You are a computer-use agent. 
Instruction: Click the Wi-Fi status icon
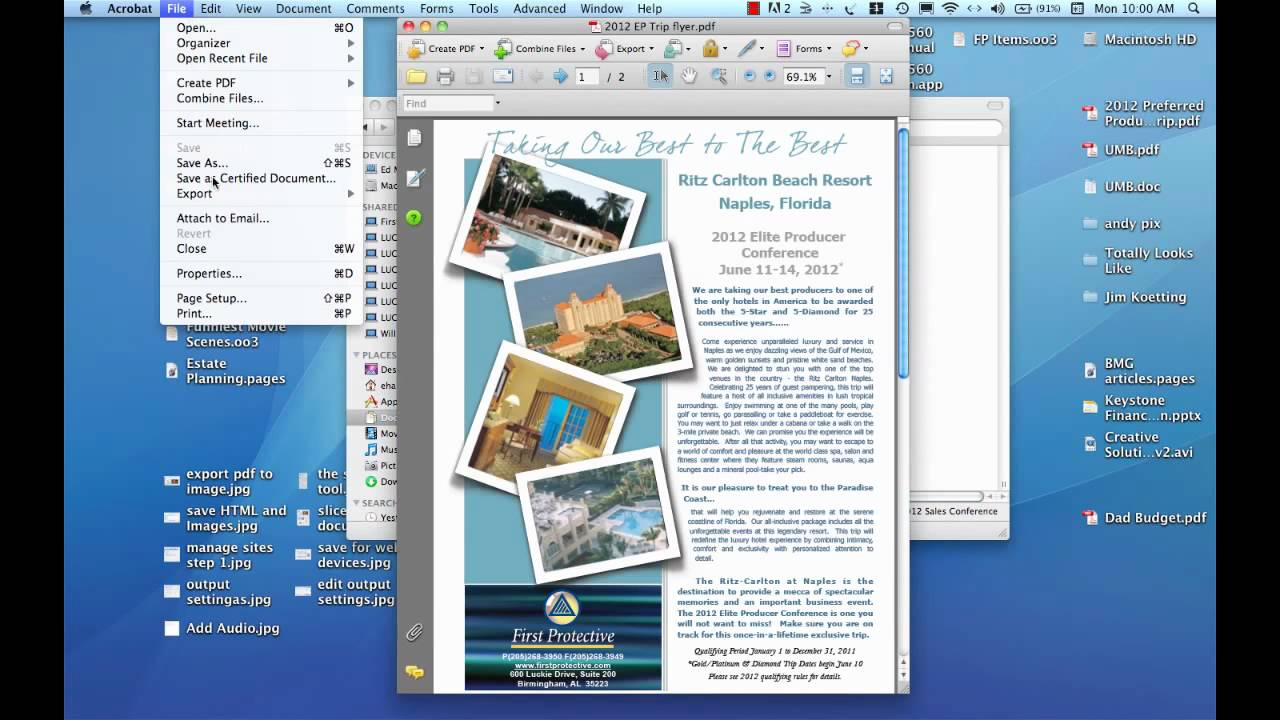point(949,8)
